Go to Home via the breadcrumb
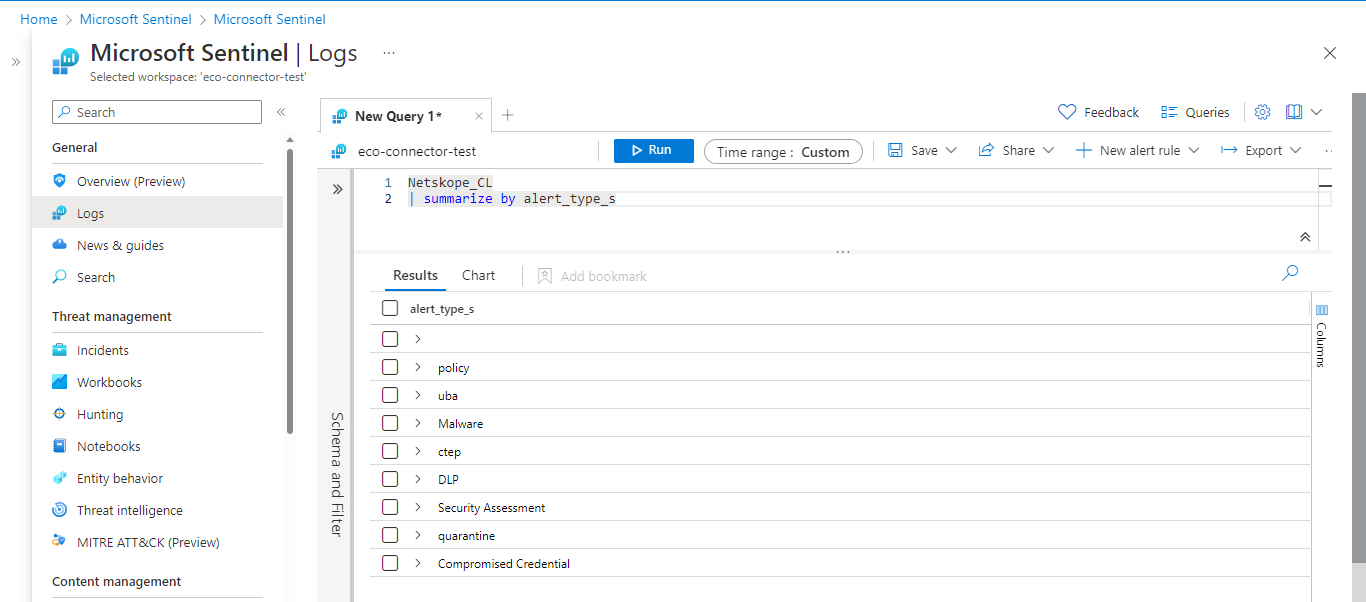Viewport: 1366px width, 602px height. point(38,18)
